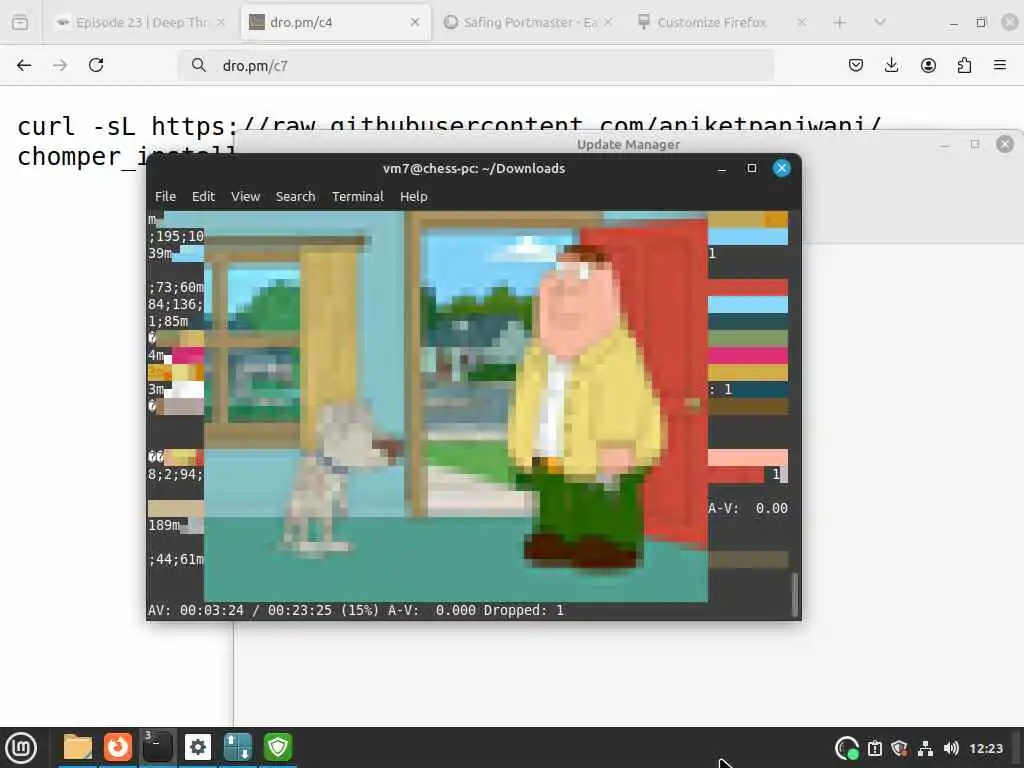Click the shield tray icon

click(x=899, y=748)
